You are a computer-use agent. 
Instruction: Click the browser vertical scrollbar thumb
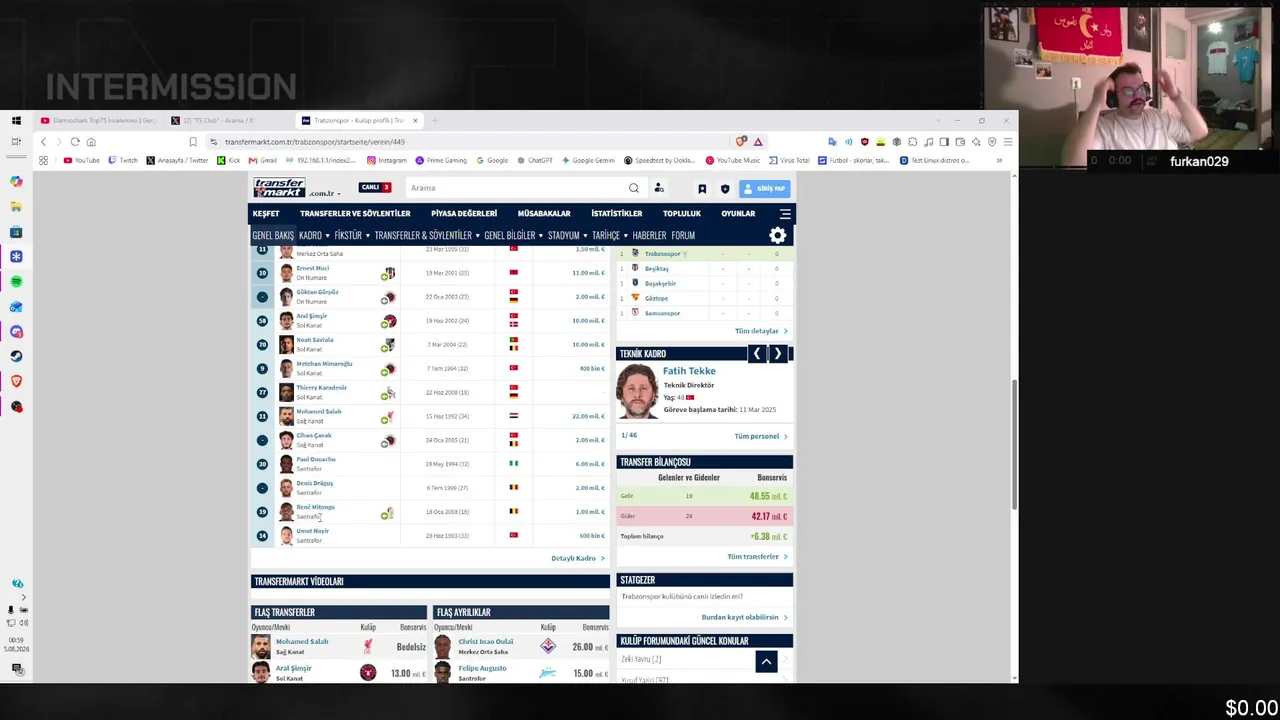[1014, 445]
